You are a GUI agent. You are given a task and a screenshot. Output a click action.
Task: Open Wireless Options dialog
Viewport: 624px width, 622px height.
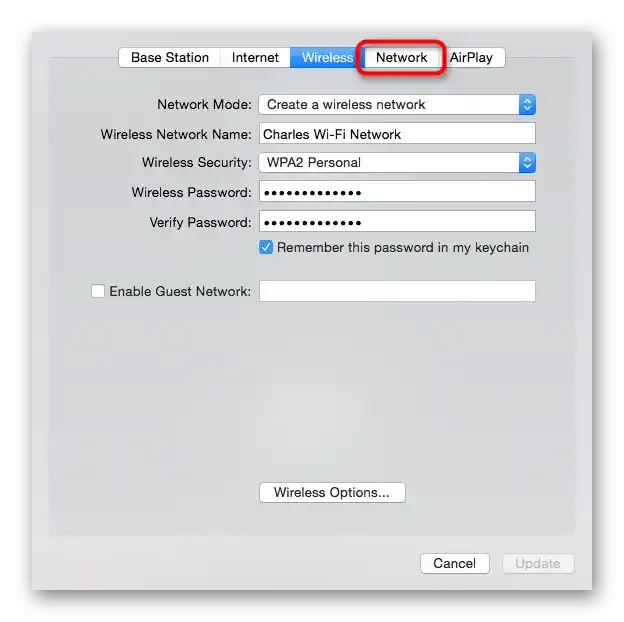(x=332, y=493)
